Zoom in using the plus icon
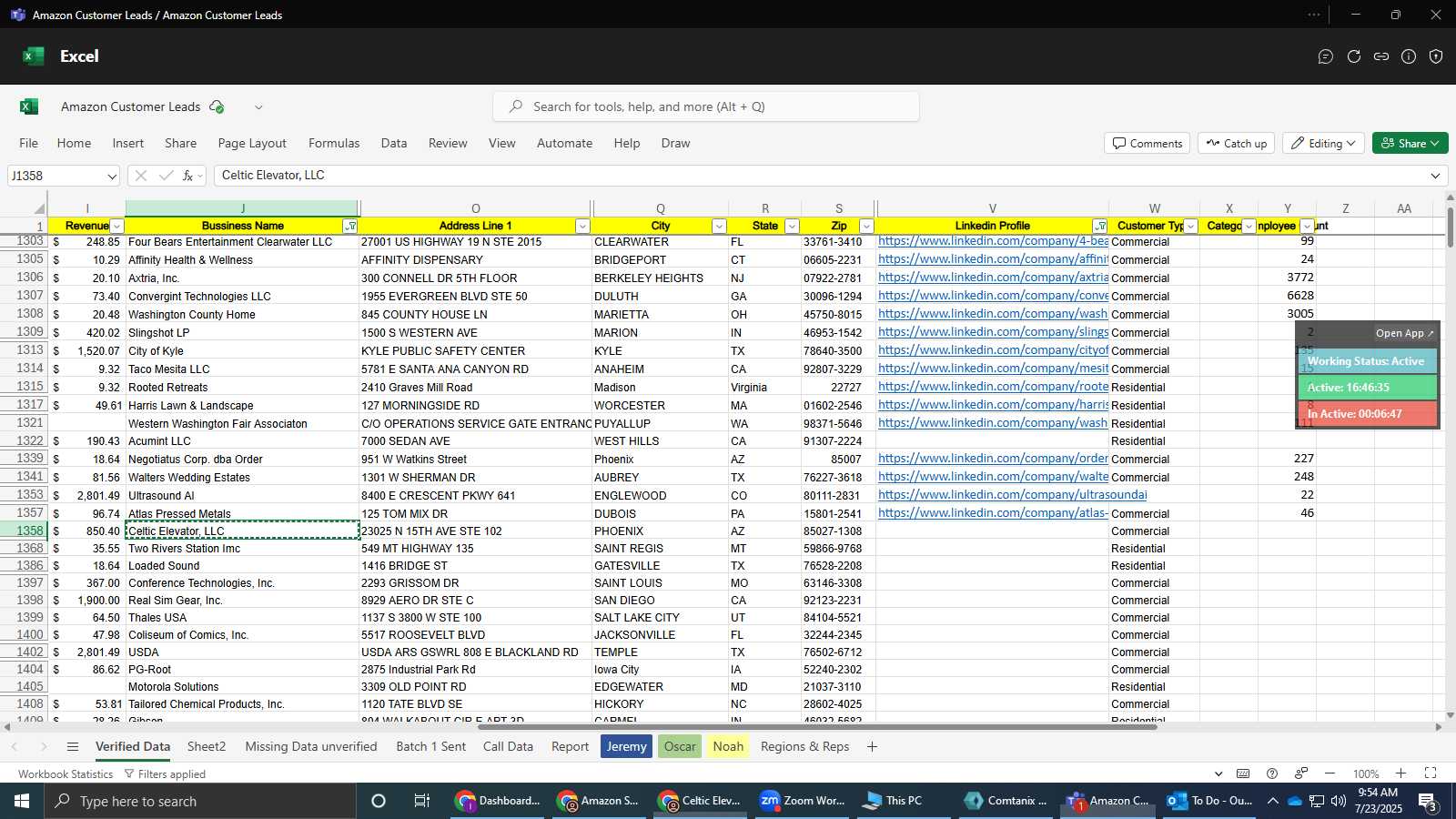 tap(1401, 773)
